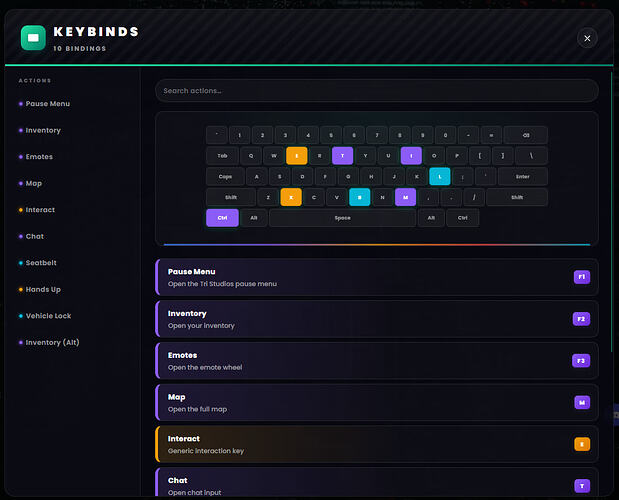Screen dimensions: 619x500
Task: Select the purple highlighted Ctrl key
Action: click(222, 218)
